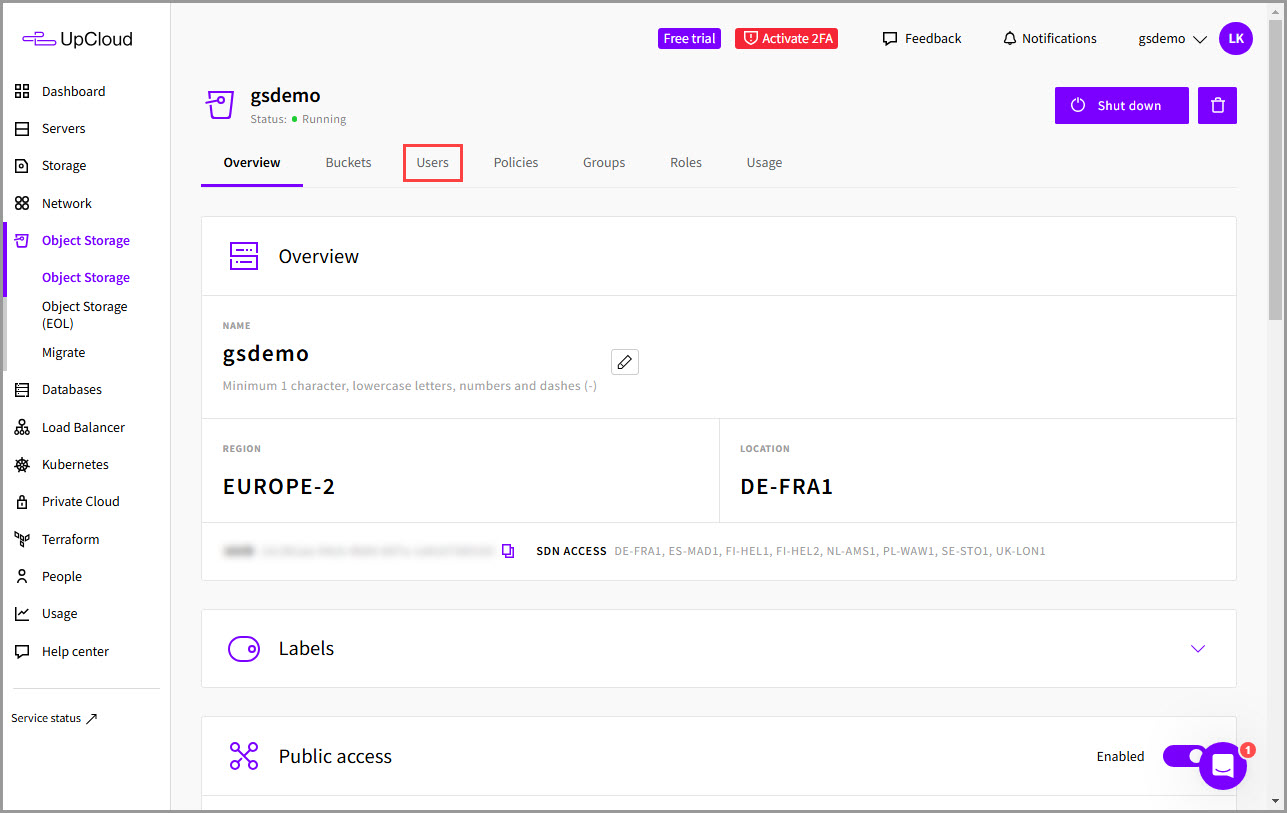Open the live chat widget
This screenshot has width=1287, height=813.
pyautogui.click(x=1223, y=766)
